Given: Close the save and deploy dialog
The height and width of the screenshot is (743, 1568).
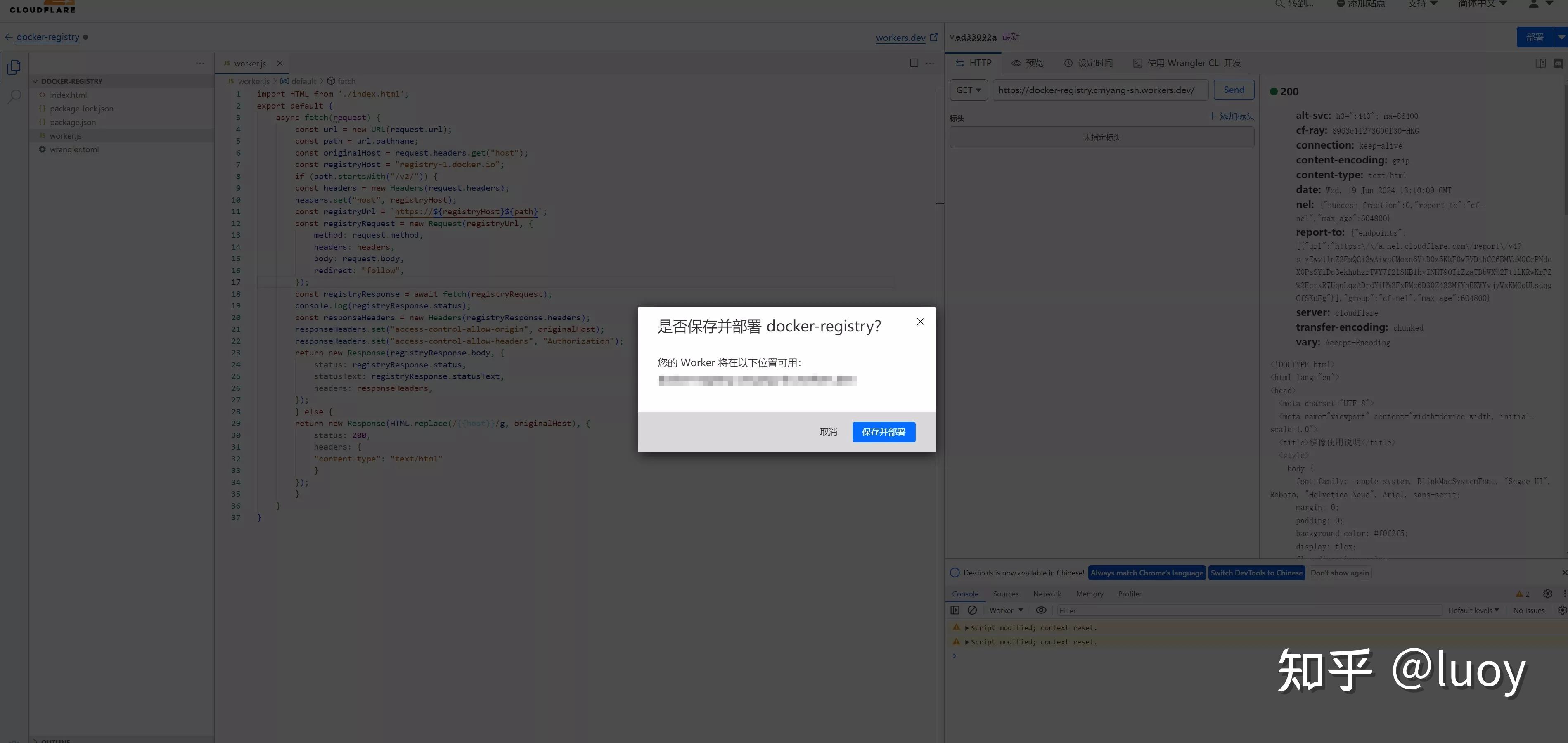Looking at the screenshot, I should click(920, 322).
